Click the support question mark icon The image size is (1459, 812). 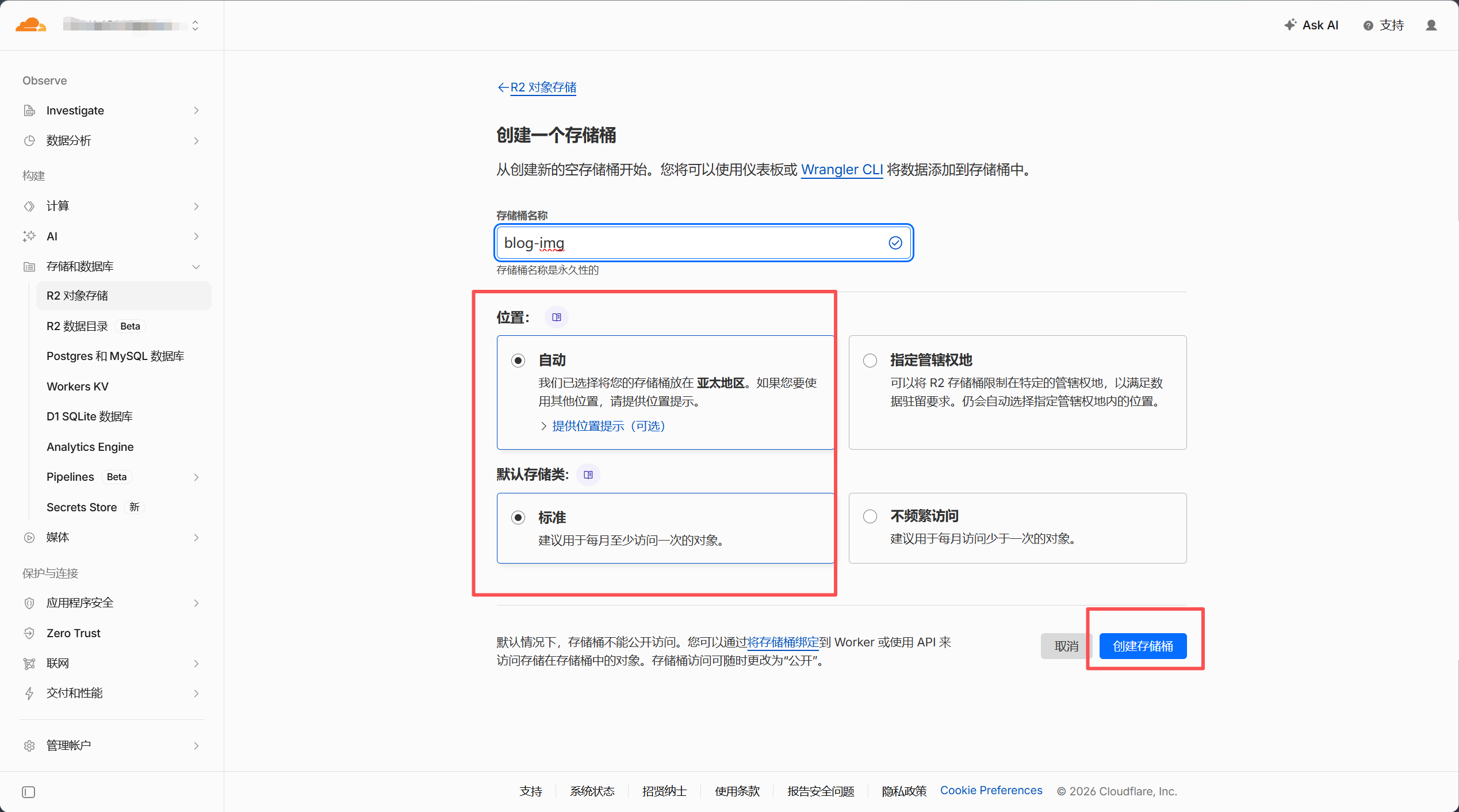tap(1368, 25)
